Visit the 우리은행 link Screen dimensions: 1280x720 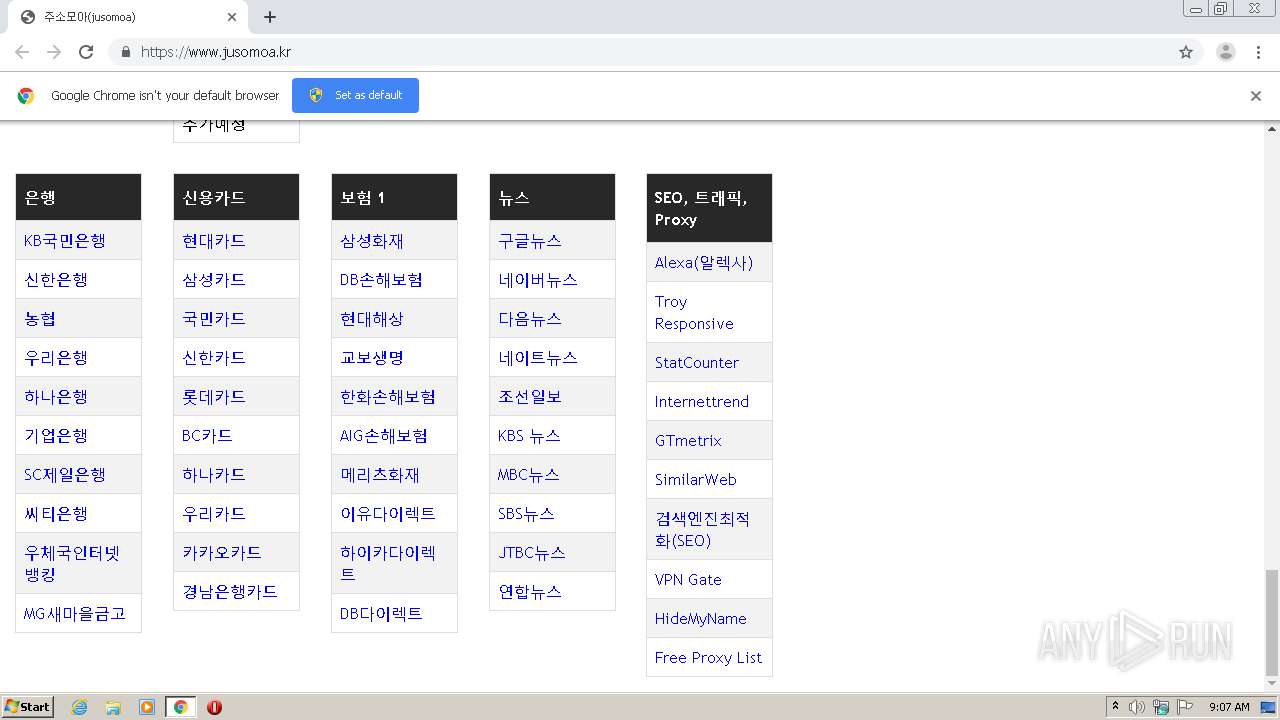pyautogui.click(x=56, y=358)
